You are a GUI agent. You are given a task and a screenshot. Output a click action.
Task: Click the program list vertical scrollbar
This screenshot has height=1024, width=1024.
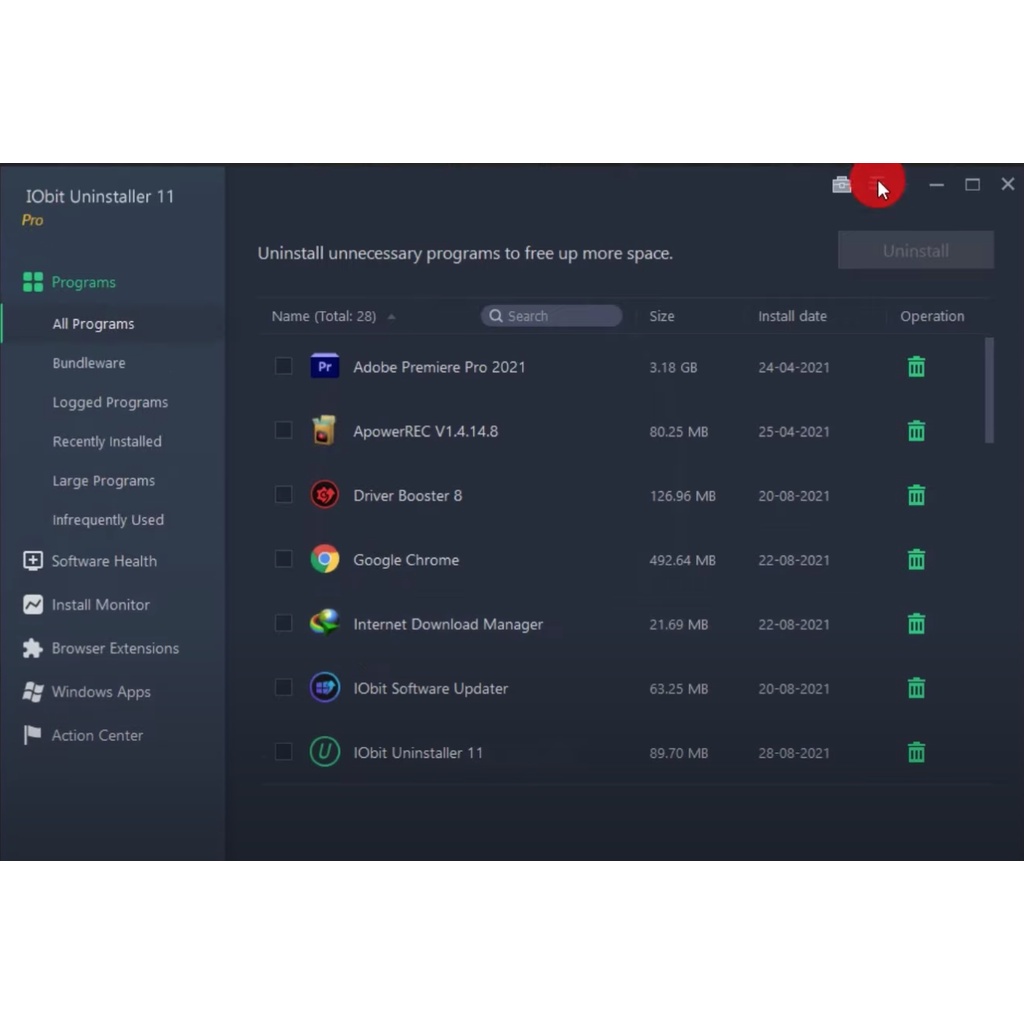point(989,390)
